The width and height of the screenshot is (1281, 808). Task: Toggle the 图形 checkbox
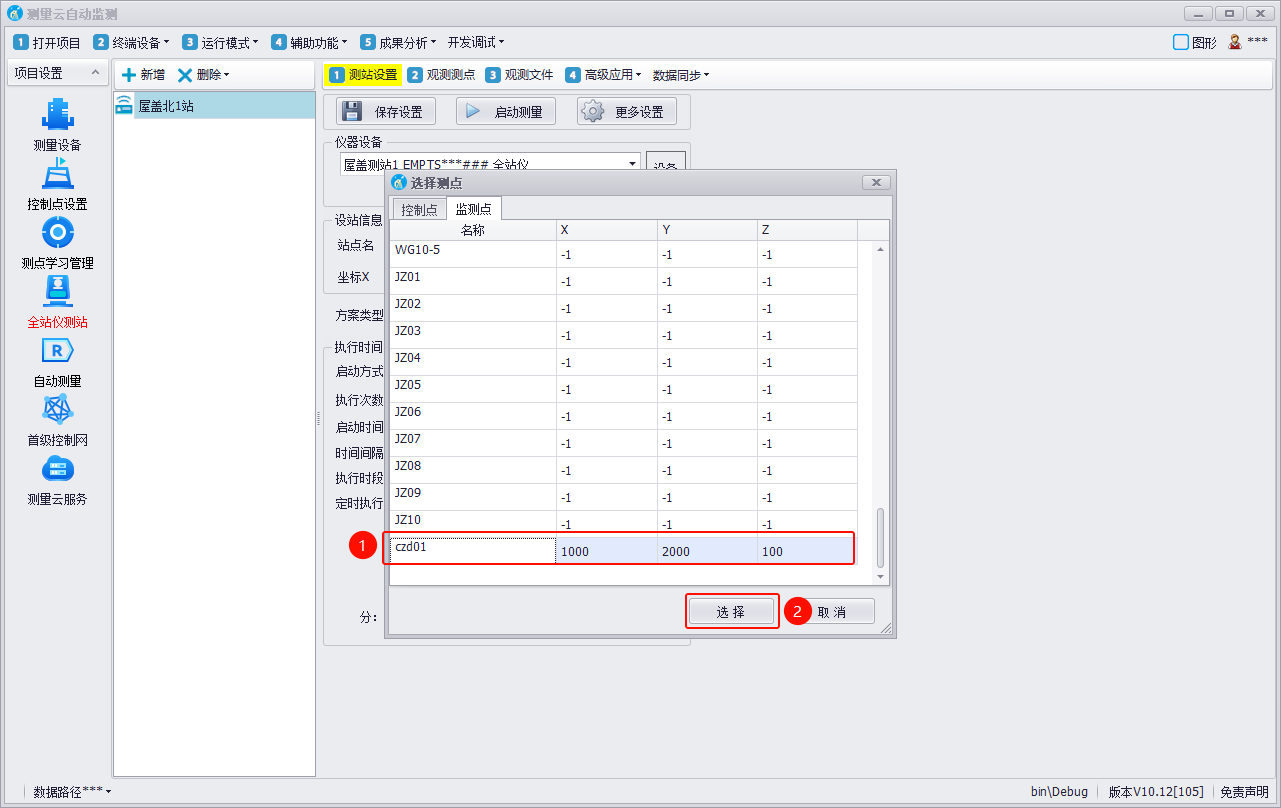pos(1181,42)
